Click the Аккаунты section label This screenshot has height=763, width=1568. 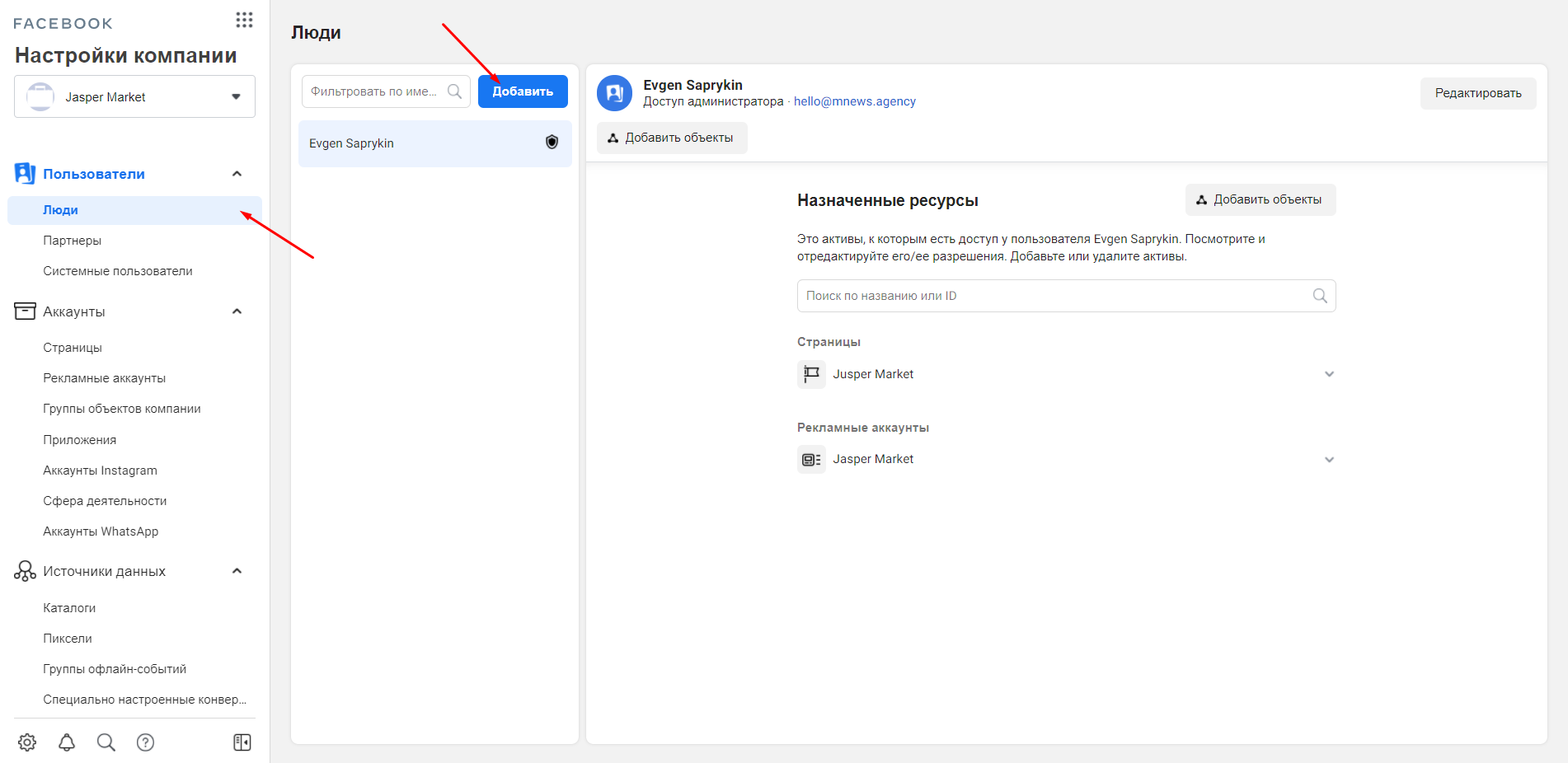pos(74,311)
